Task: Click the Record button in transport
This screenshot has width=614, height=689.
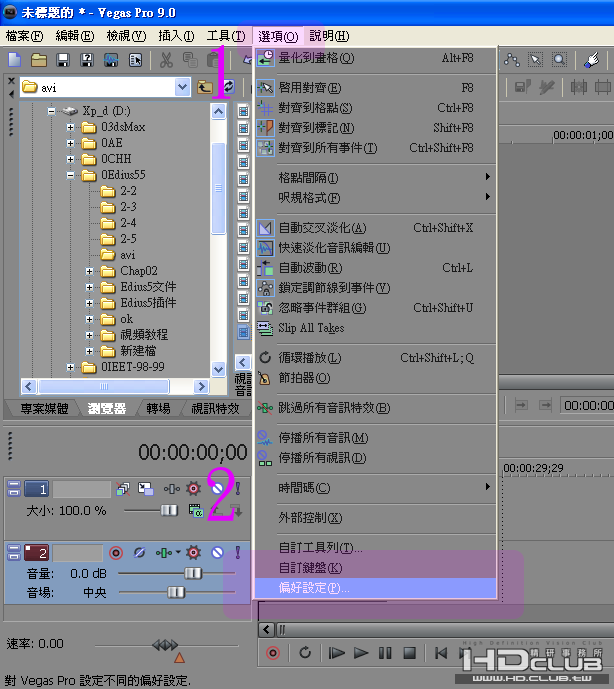Action: [x=273, y=653]
